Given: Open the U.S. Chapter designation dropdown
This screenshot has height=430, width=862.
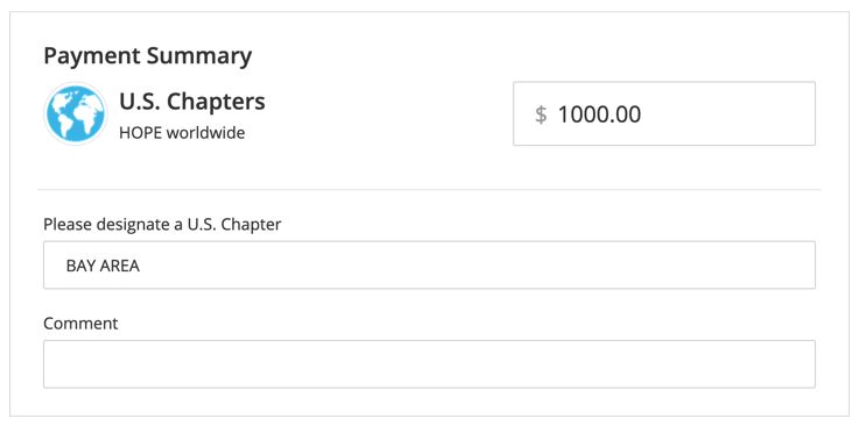Looking at the screenshot, I should [429, 265].
